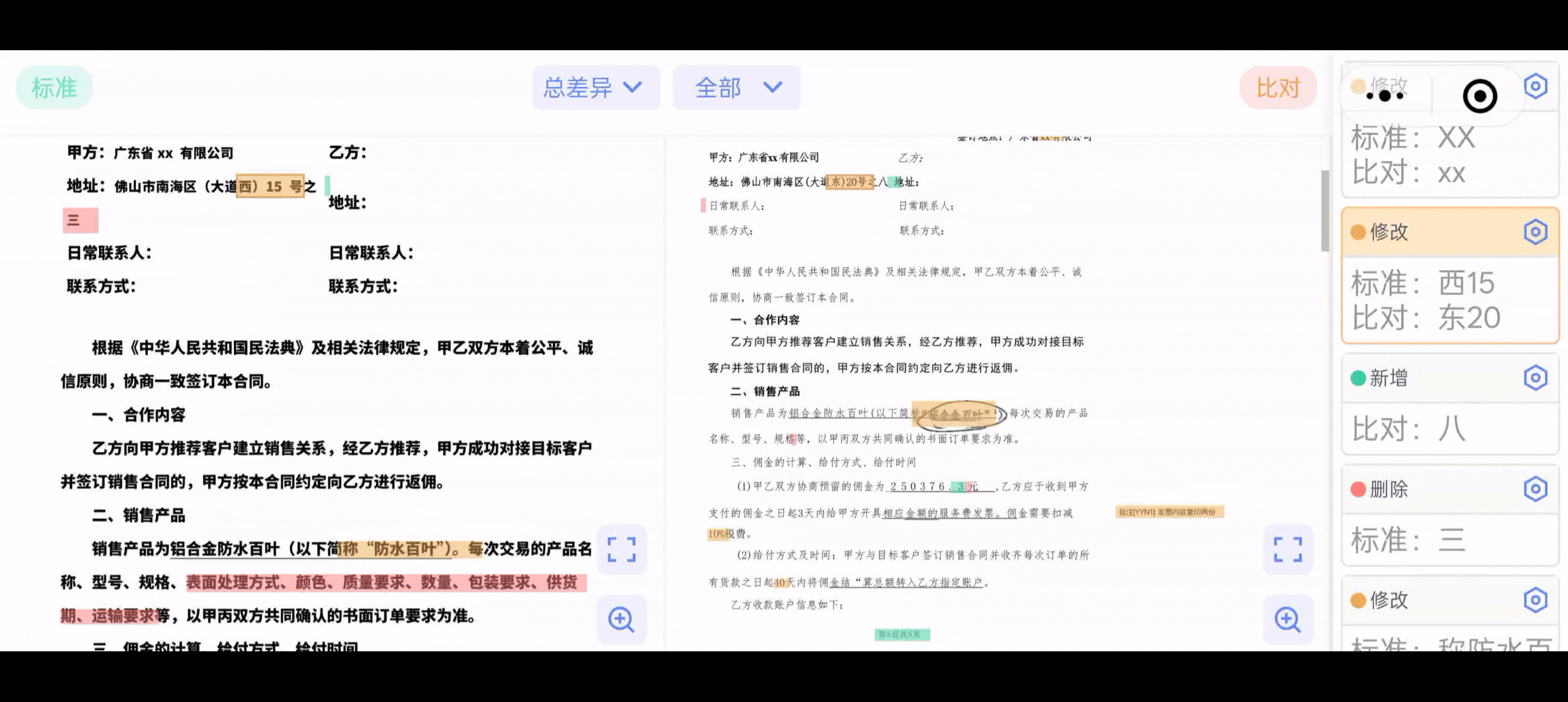Select the 标准 tab label
The height and width of the screenshot is (702, 1568).
(x=54, y=87)
